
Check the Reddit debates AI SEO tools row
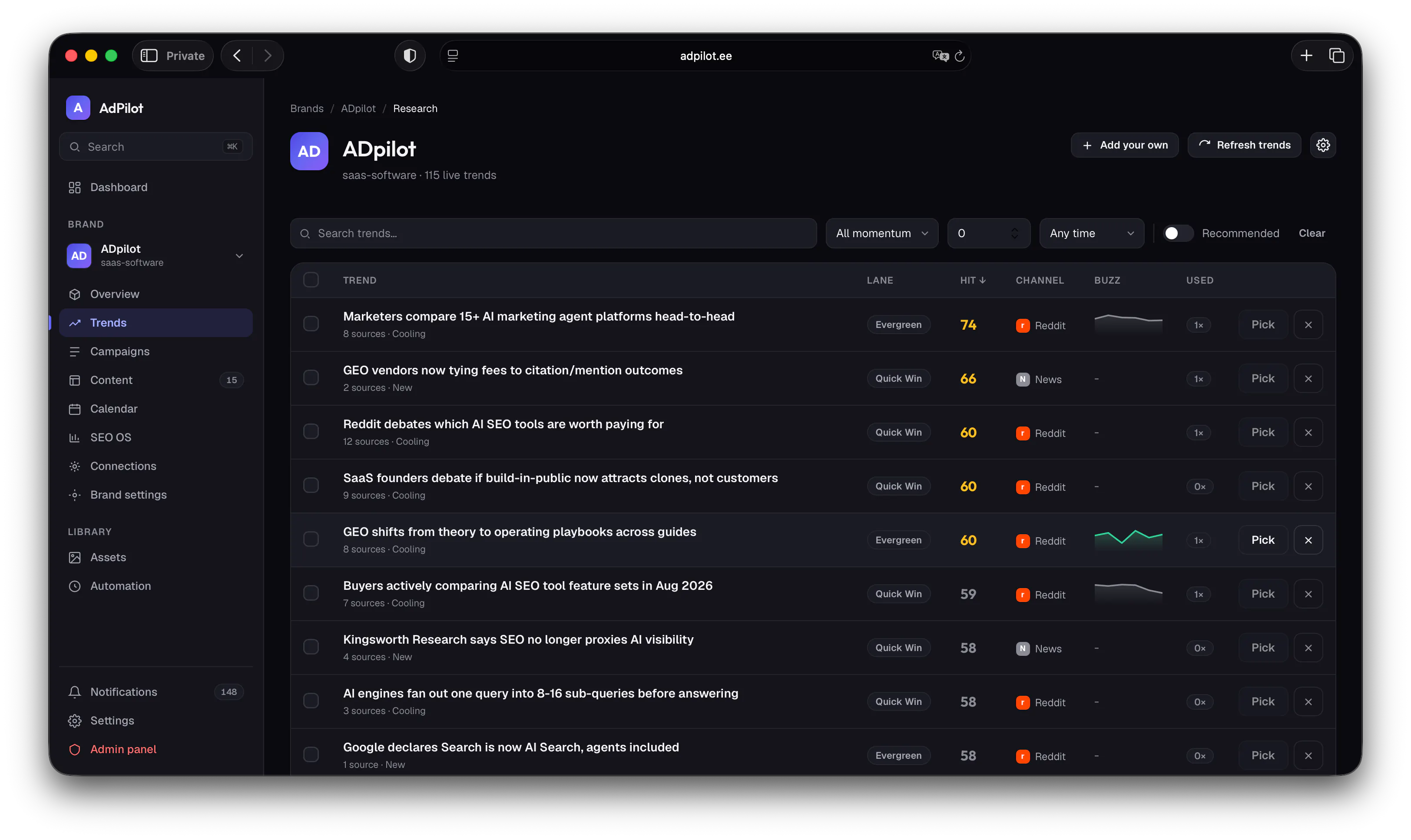311,431
